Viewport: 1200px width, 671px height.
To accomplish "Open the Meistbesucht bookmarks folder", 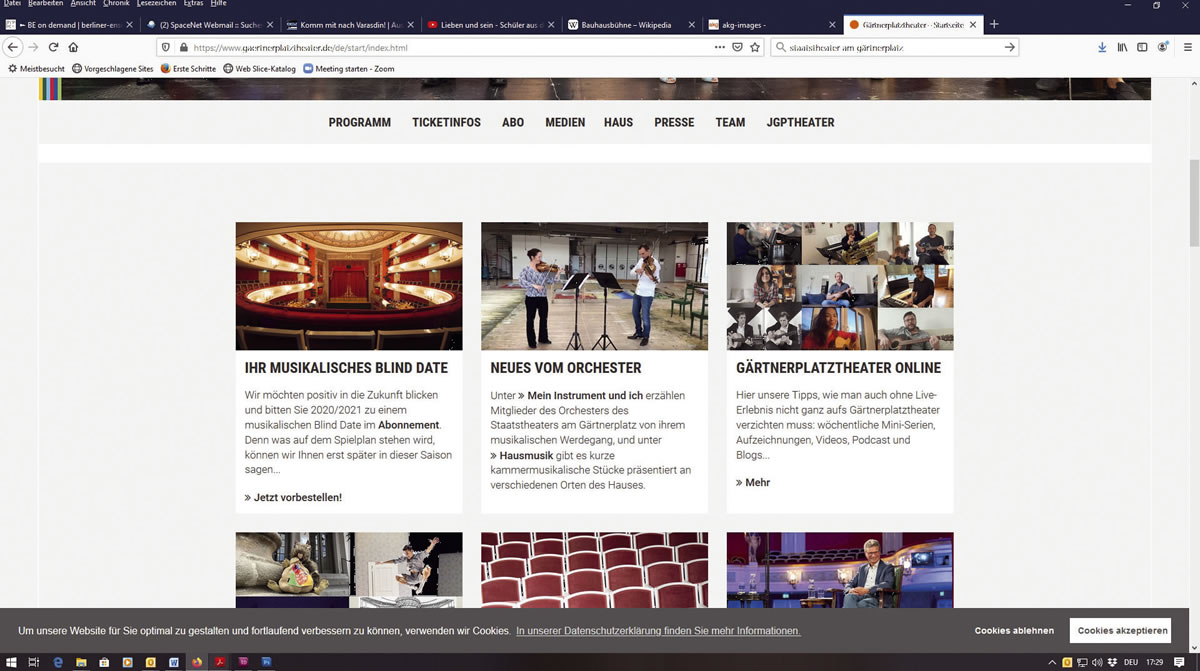I will (x=37, y=69).
